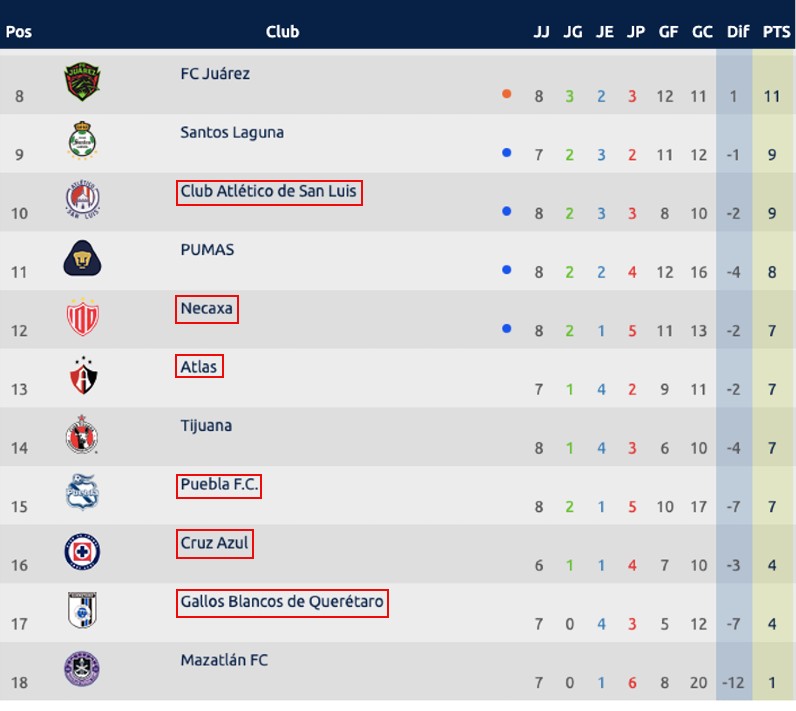Click the Dif column header
The height and width of the screenshot is (711, 796).
[x=738, y=32]
